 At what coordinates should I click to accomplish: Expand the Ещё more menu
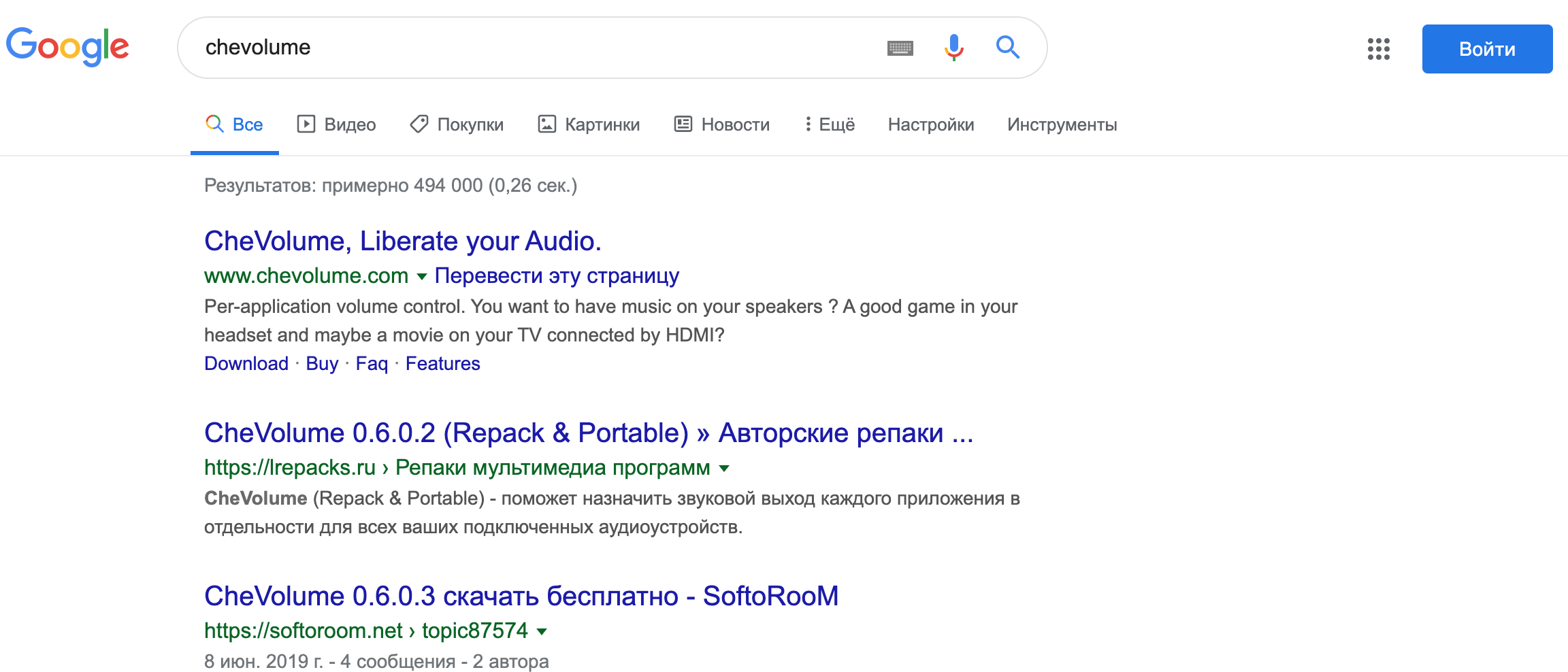pos(830,124)
